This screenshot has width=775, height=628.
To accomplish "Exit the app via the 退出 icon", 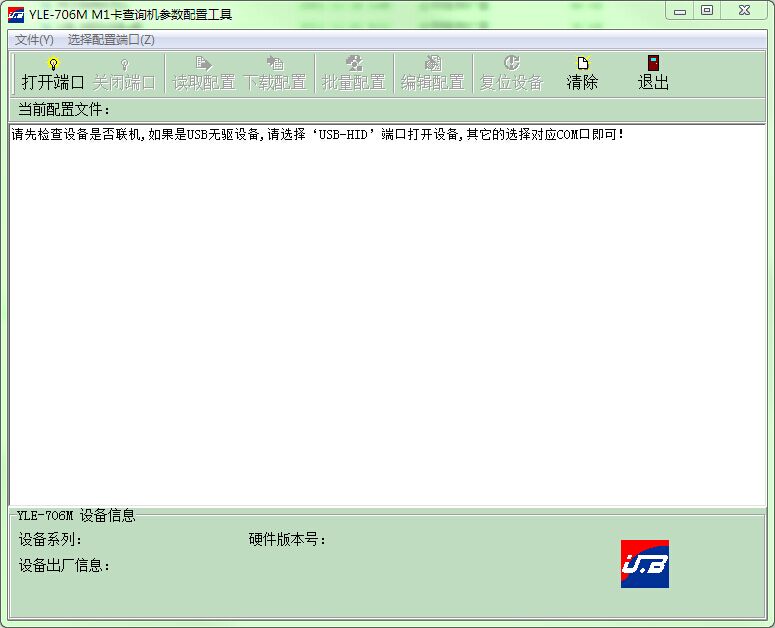I will (653, 64).
